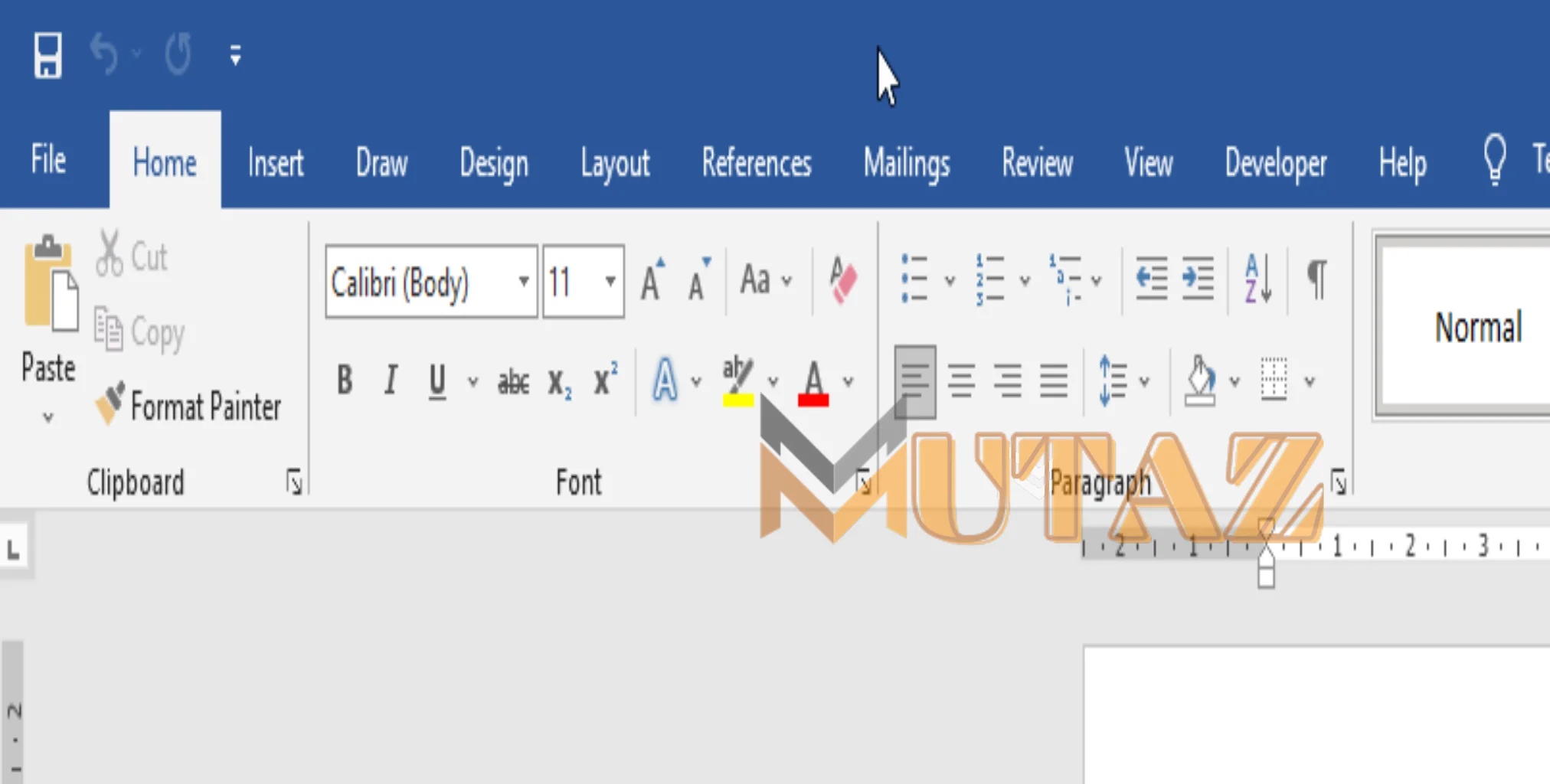The image size is (1550, 784).
Task: Click the Redo/Repeat icon
Action: click(x=178, y=54)
